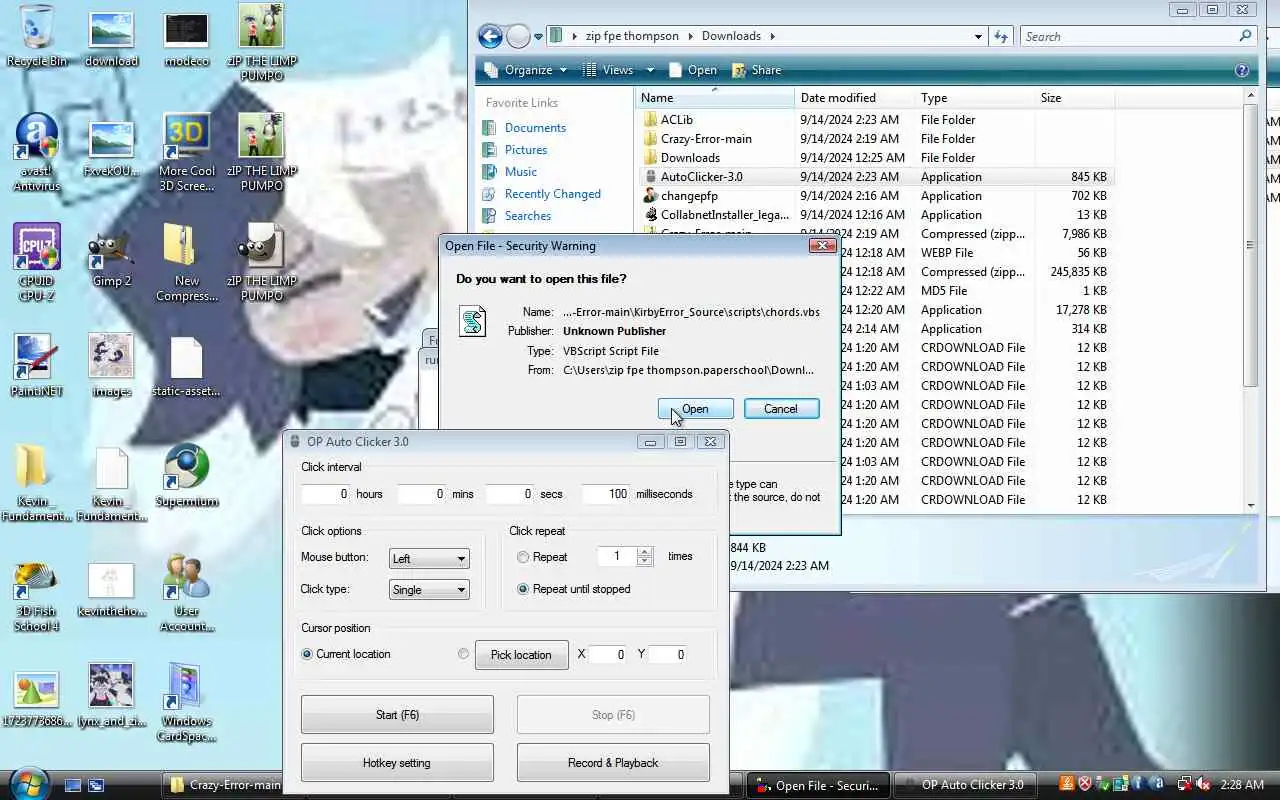Expand the breadcrumb arrow after Downloads
Screen dimensions: 1280x800
772,36
